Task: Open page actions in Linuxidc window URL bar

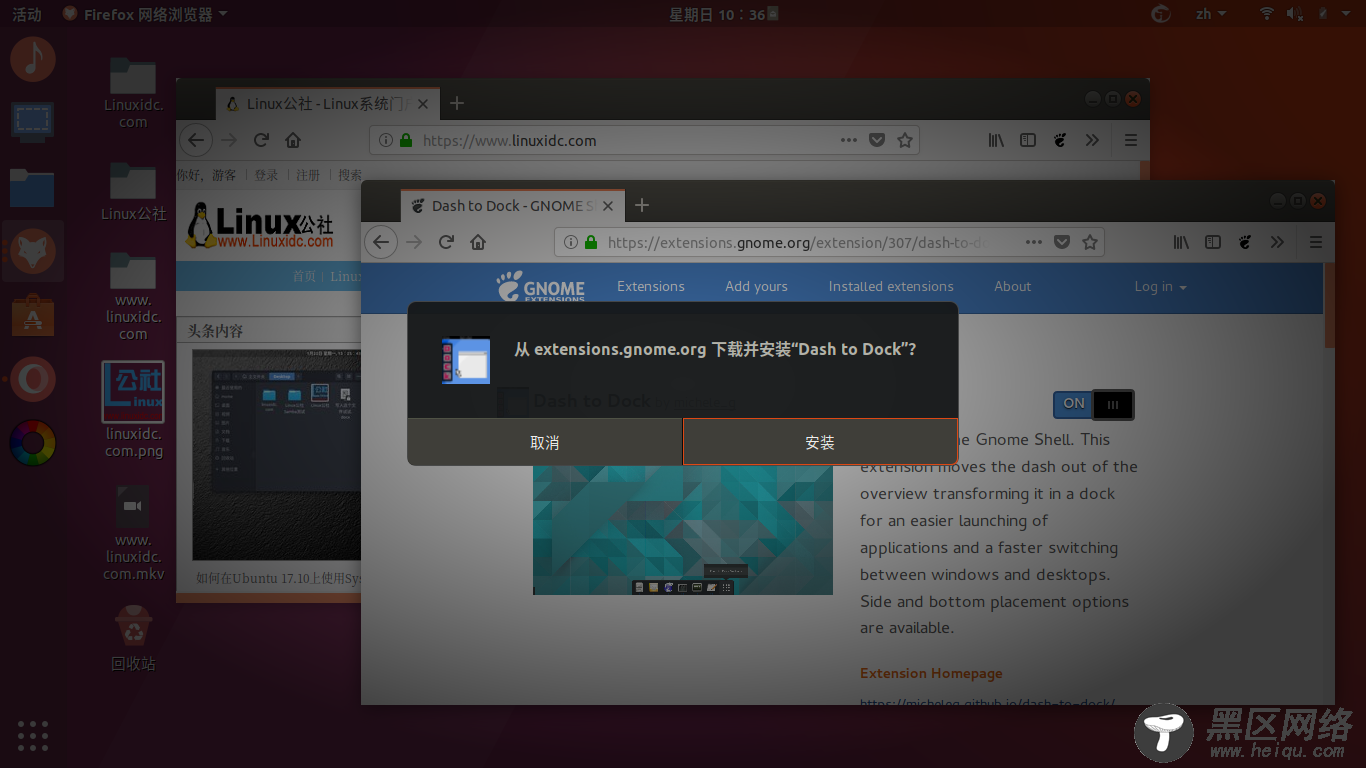Action: (x=849, y=140)
